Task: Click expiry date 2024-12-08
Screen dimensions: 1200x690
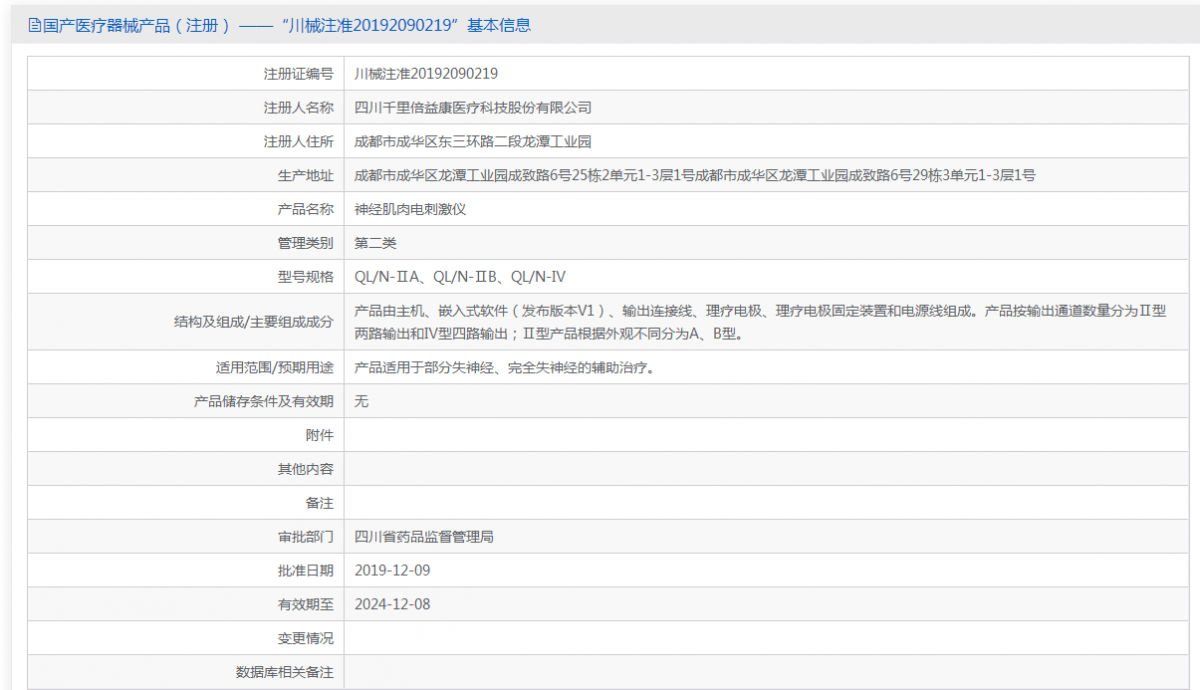Action: [x=393, y=605]
